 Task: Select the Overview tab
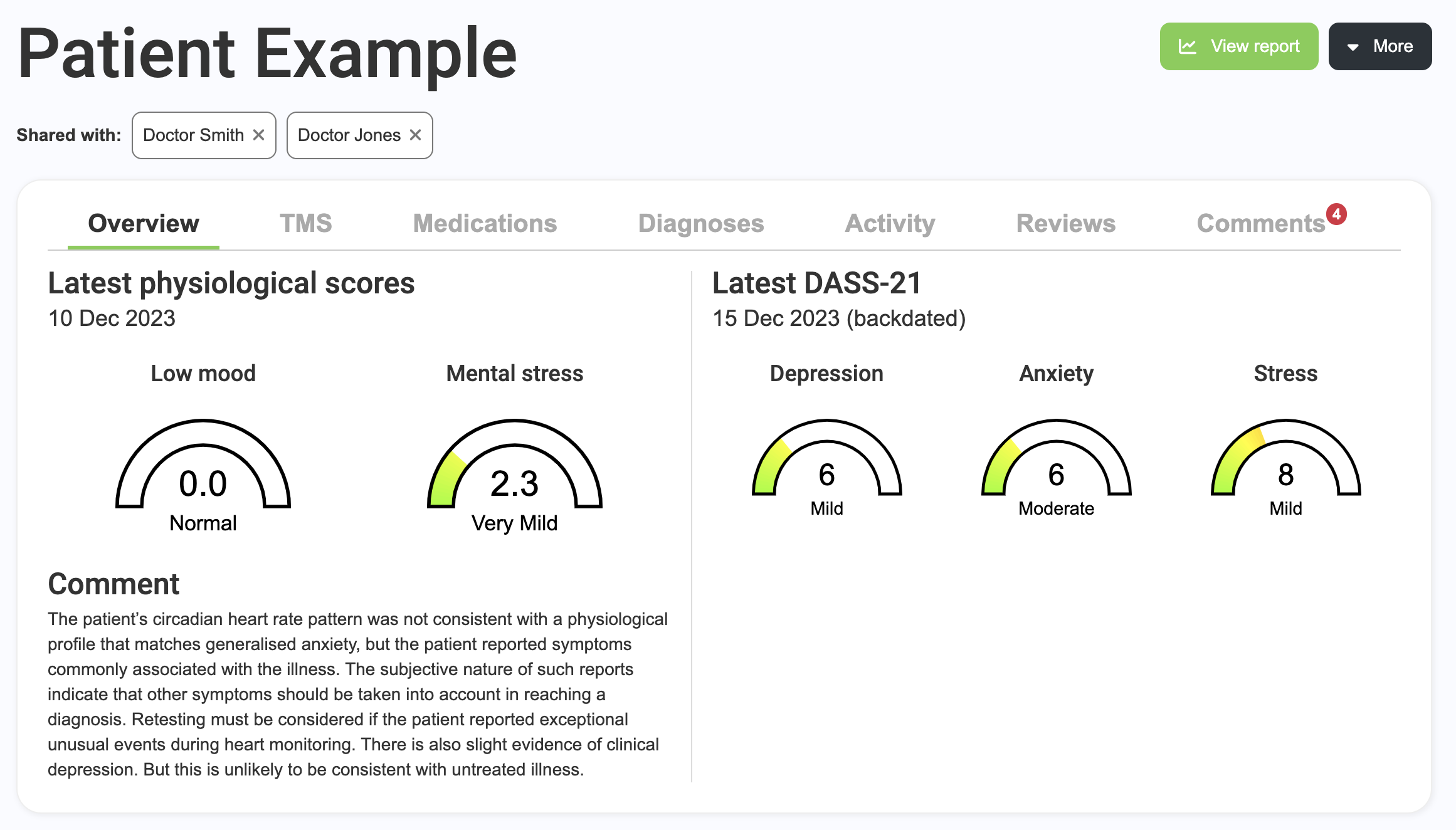[x=144, y=223]
